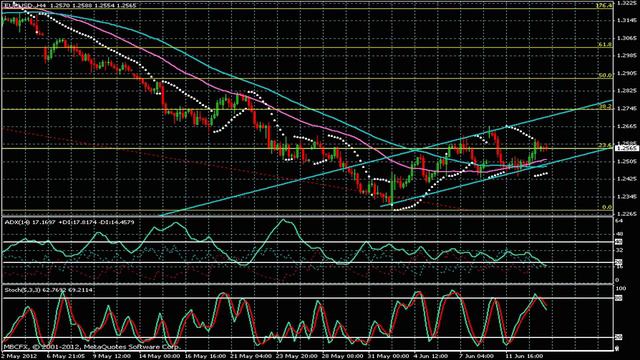Click the 1.2665 price axis label
640x360 pixels.
click(627, 126)
